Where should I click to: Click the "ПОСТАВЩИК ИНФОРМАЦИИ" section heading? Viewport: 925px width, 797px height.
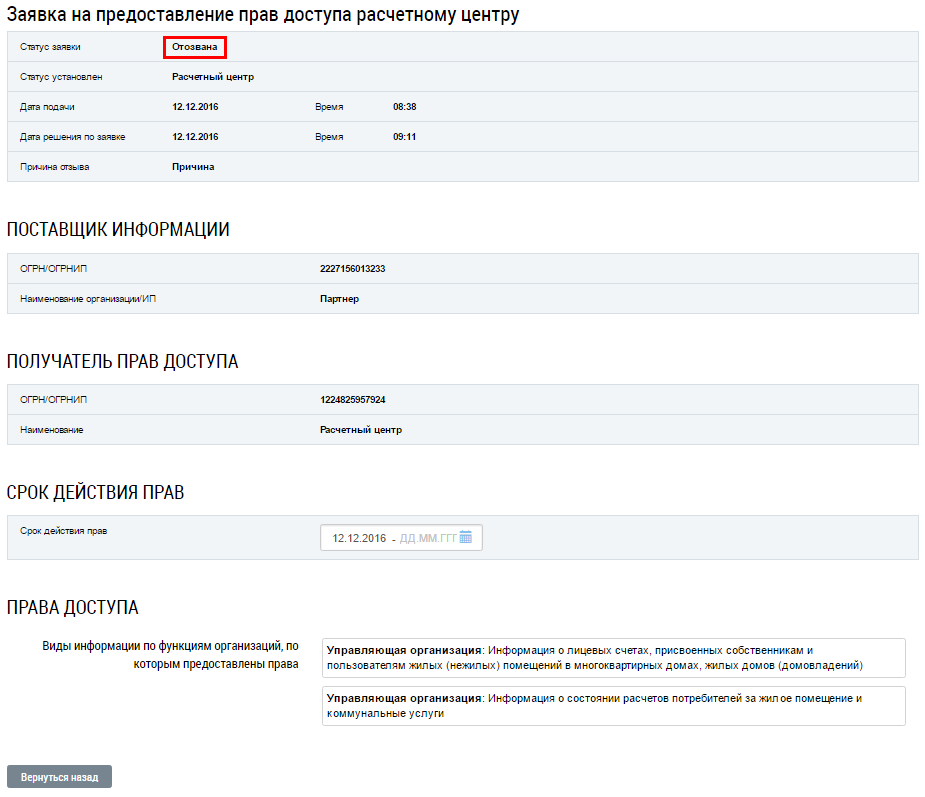[x=118, y=230]
